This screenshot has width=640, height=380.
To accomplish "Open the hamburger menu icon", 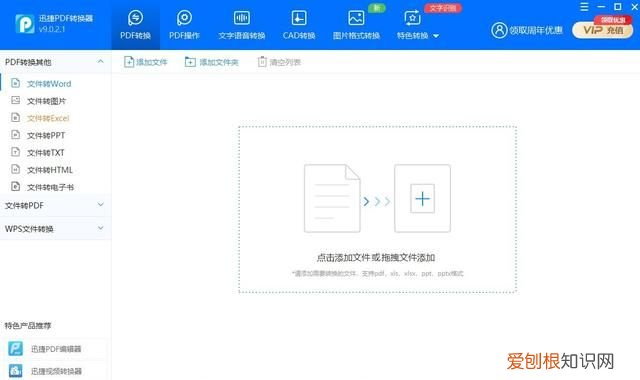I will tap(584, 7).
